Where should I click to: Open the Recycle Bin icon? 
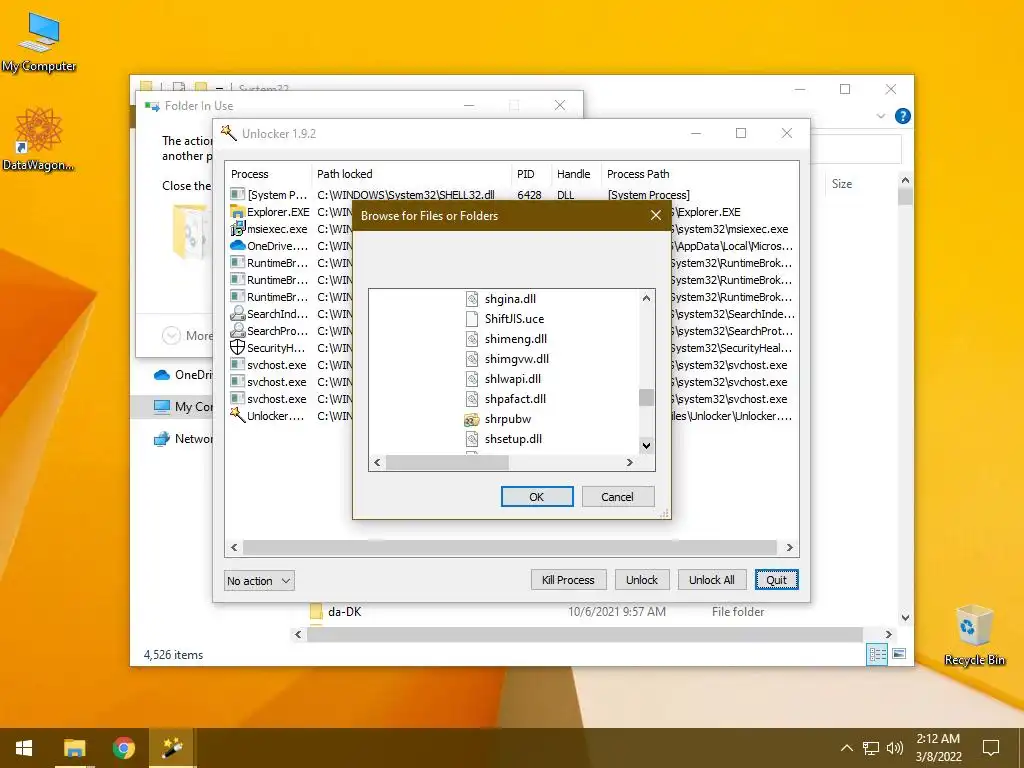pos(974,635)
